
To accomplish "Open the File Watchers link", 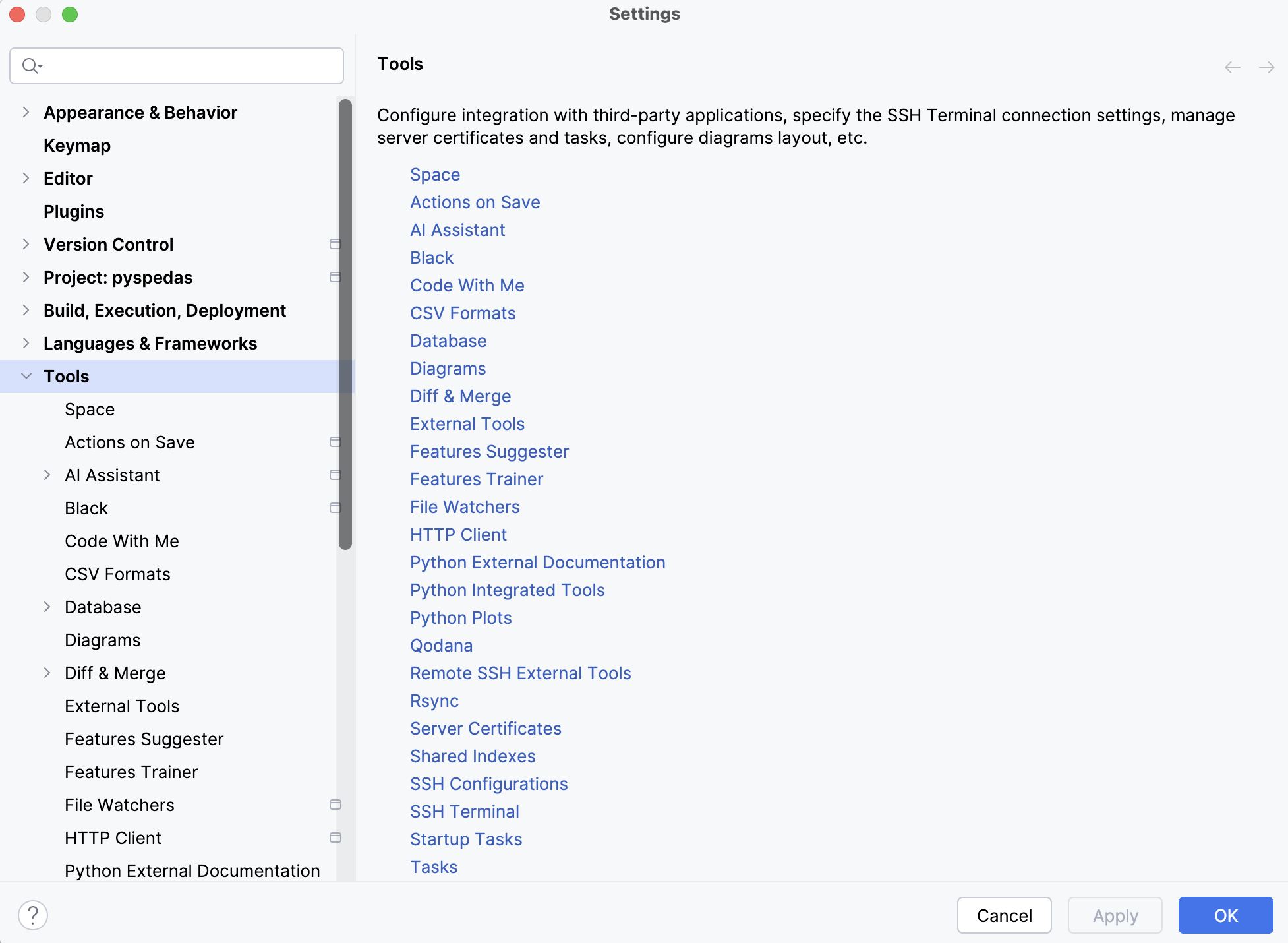I will (465, 507).
